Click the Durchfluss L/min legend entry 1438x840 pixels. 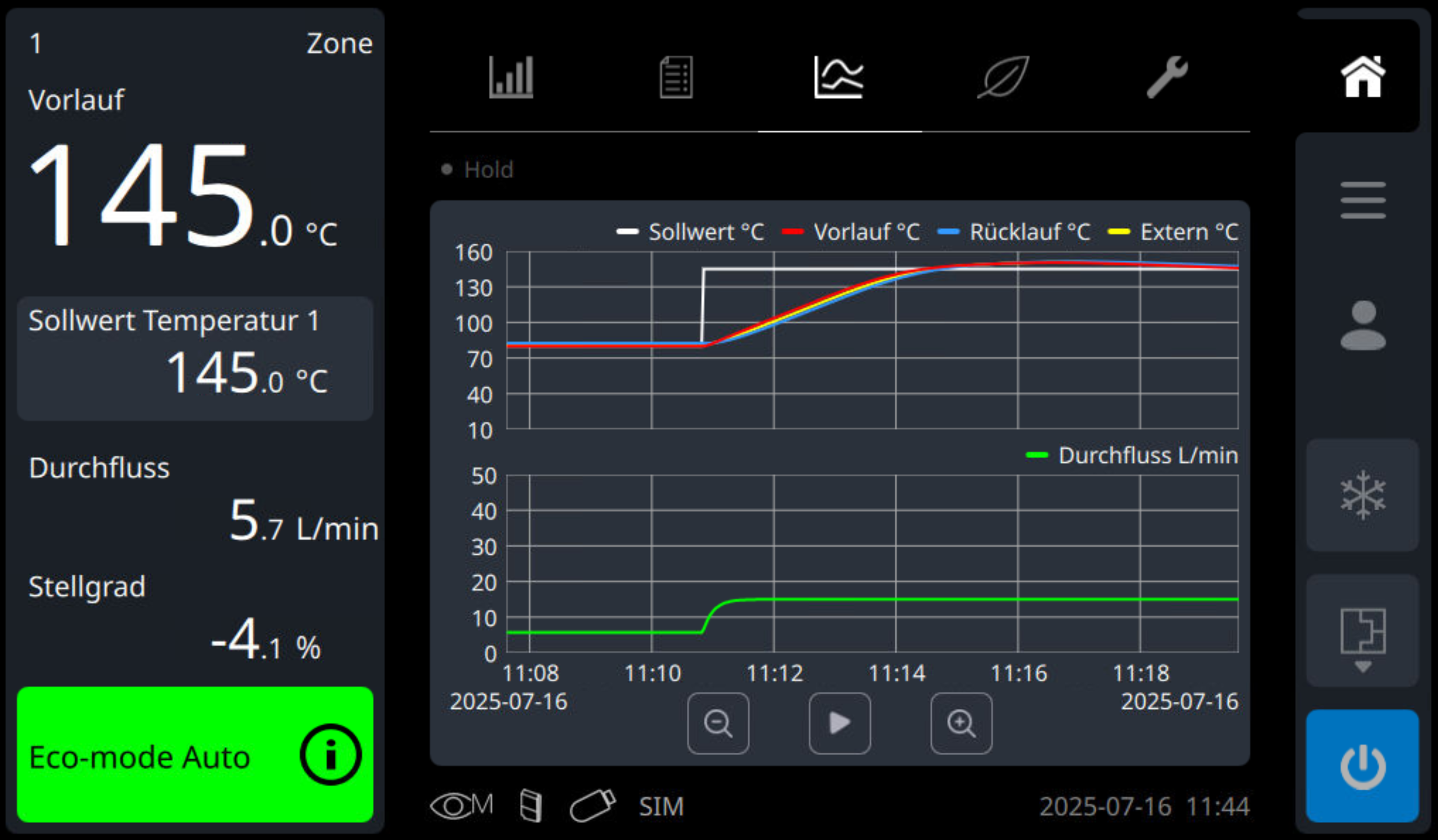(1132, 455)
